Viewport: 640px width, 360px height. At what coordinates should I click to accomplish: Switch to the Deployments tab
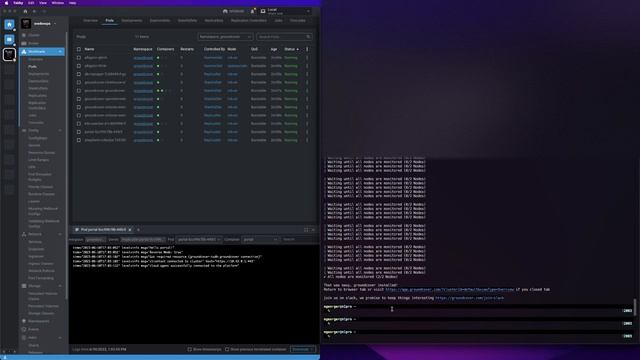point(132,20)
